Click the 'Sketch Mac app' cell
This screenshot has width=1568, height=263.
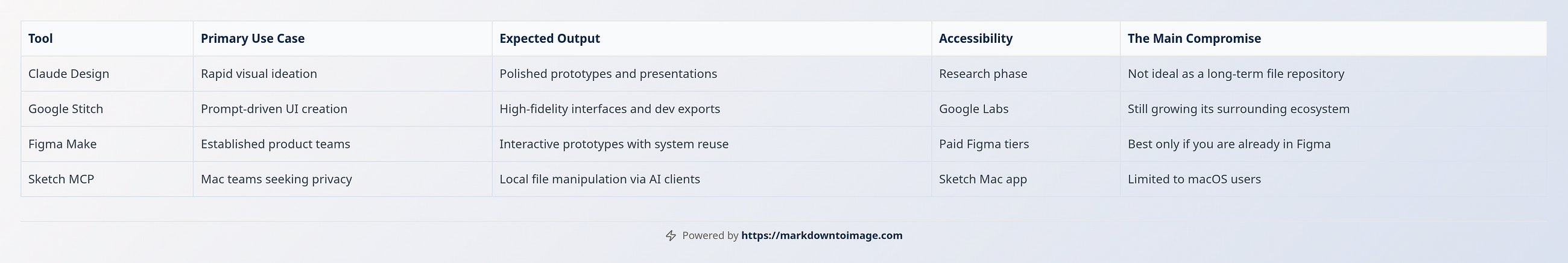[1026, 179]
